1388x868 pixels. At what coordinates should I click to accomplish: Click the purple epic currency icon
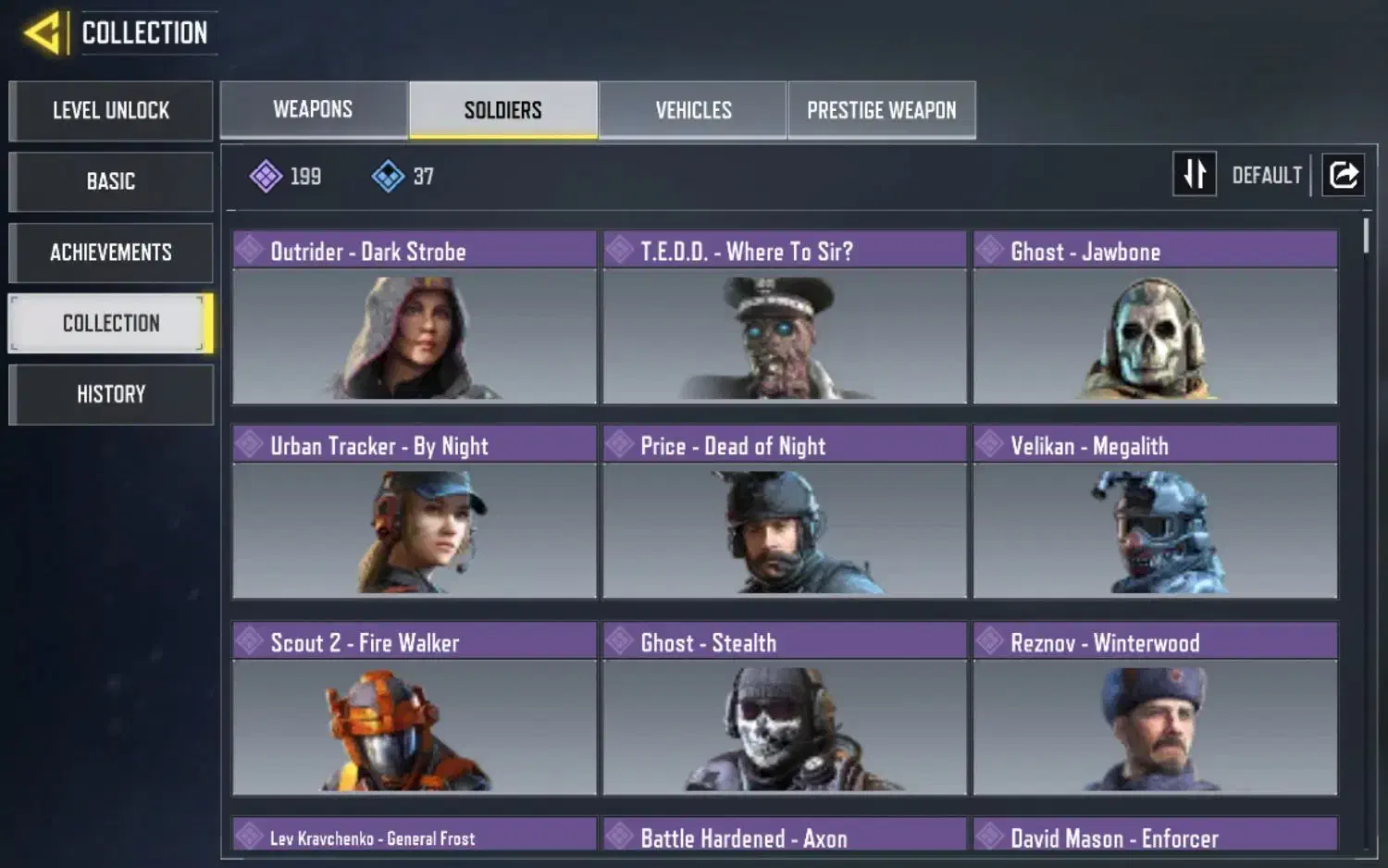coord(266,176)
